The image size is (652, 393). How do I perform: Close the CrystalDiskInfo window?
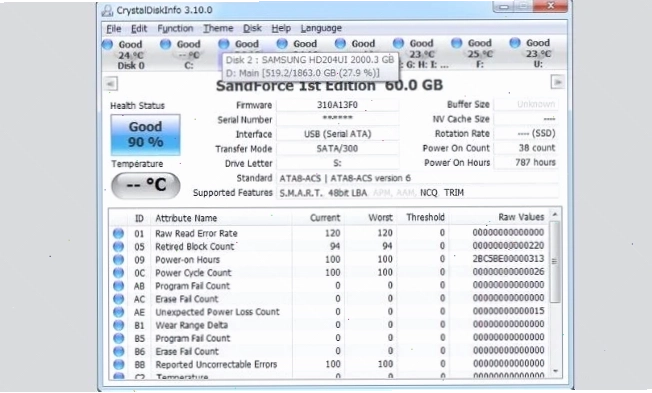tap(551, 6)
